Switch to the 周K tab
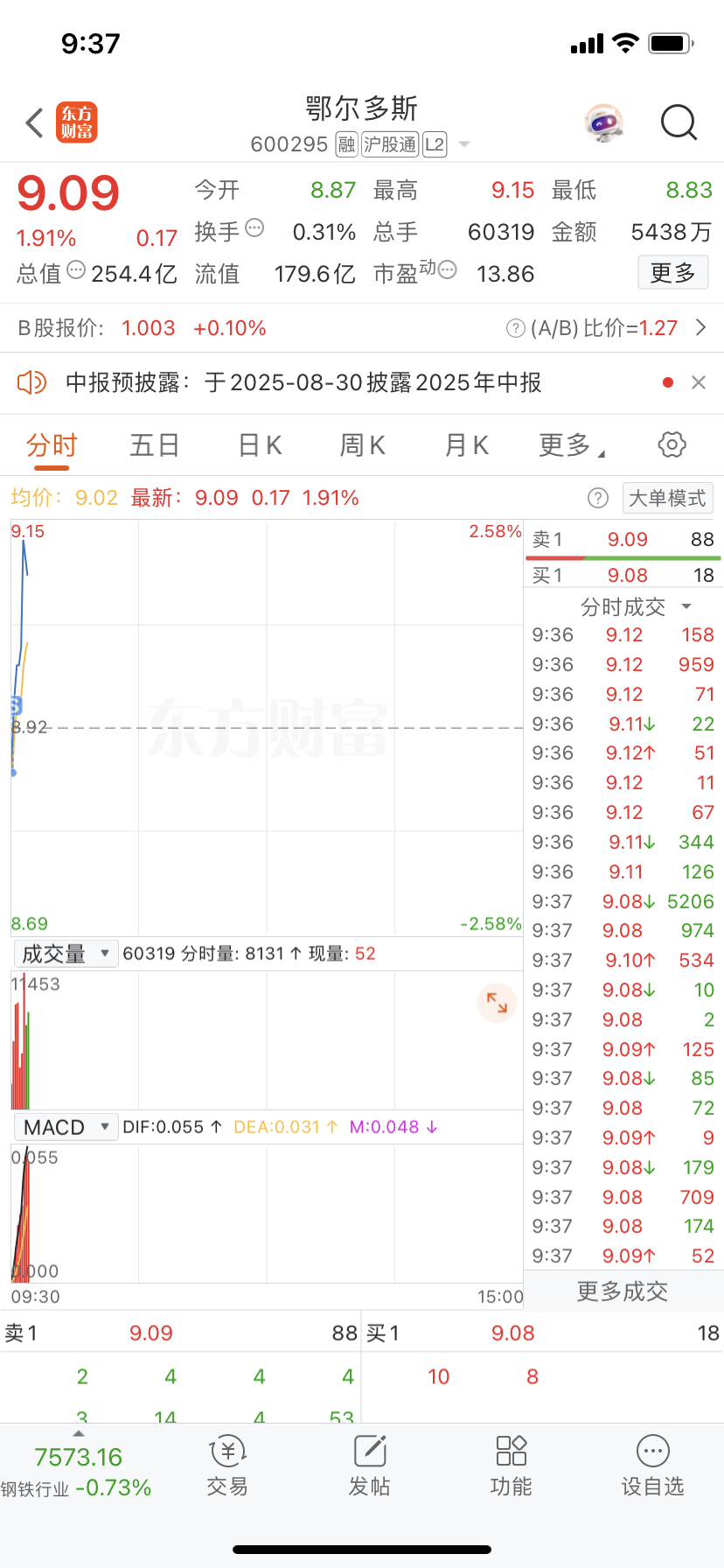Screen dimensions: 724x1568 pos(363,445)
